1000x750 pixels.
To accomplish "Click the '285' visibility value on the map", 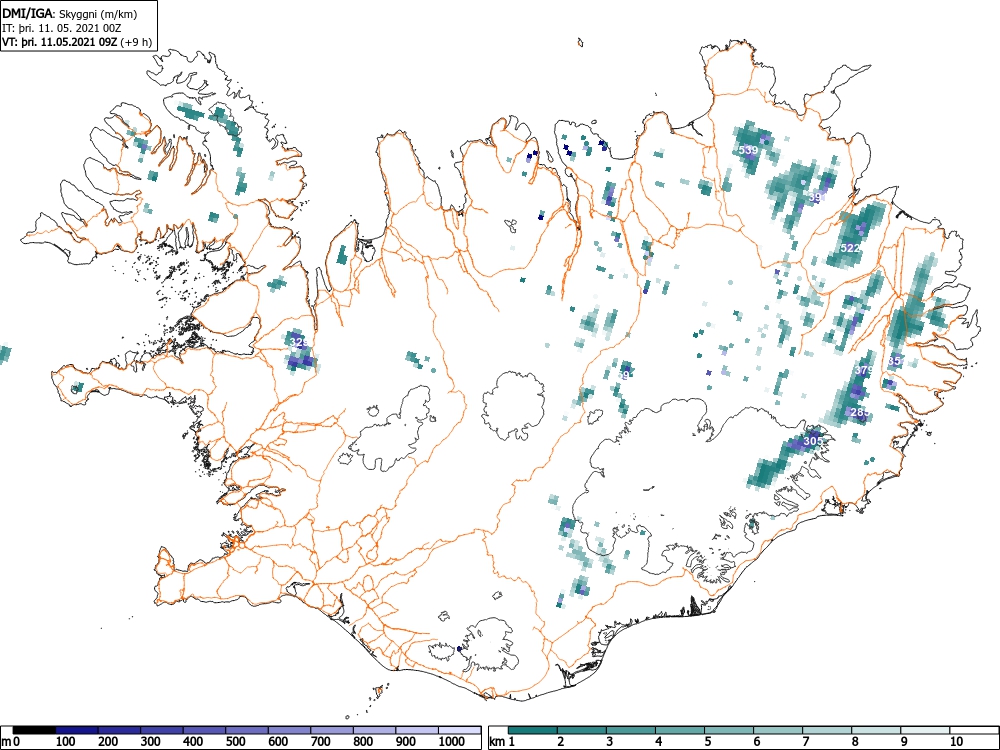I will (860, 413).
